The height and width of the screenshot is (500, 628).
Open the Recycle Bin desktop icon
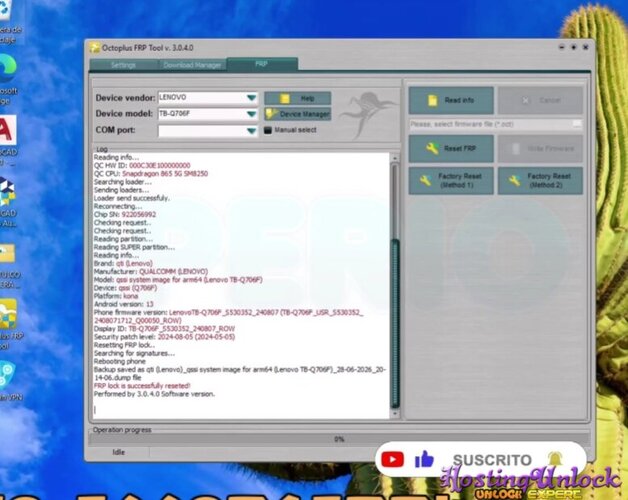[x=6, y=11]
